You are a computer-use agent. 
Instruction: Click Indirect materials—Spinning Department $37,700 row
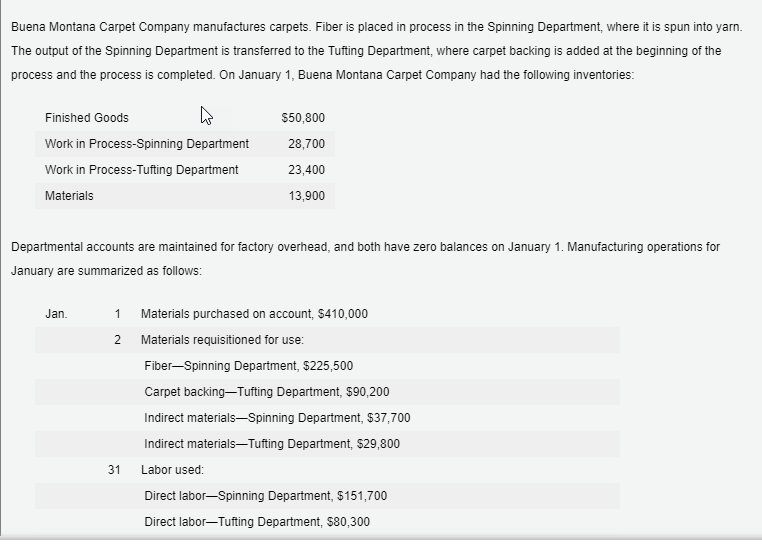[277, 418]
